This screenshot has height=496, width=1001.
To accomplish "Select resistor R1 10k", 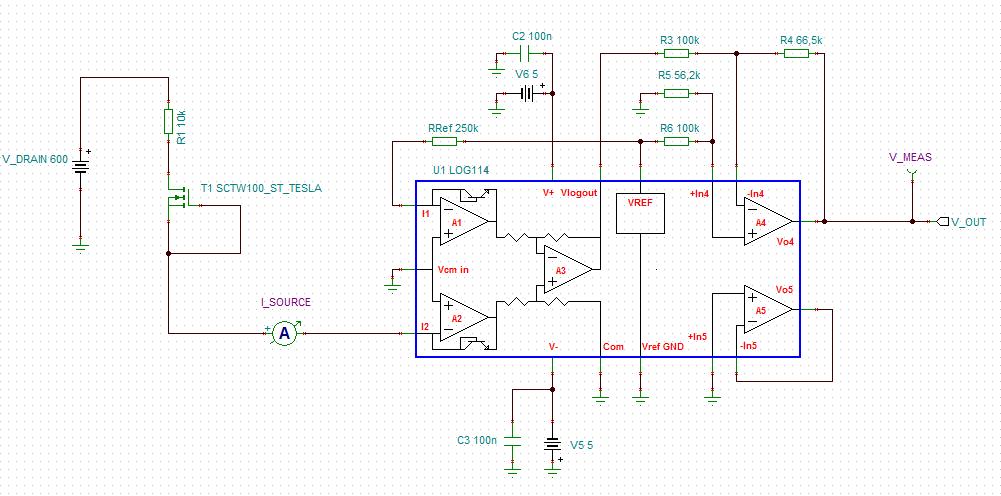I will [168, 121].
